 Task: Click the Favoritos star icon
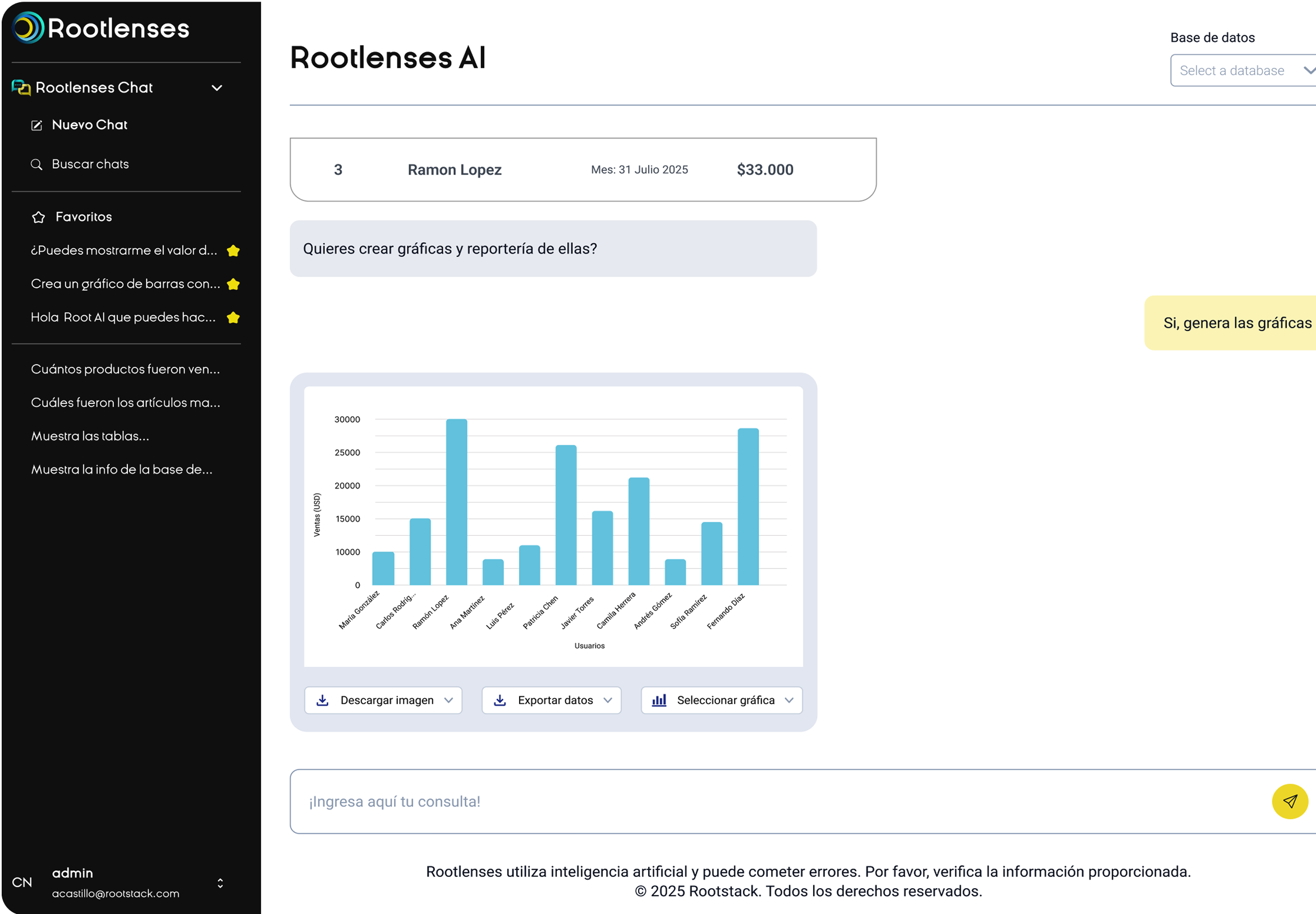(x=38, y=217)
